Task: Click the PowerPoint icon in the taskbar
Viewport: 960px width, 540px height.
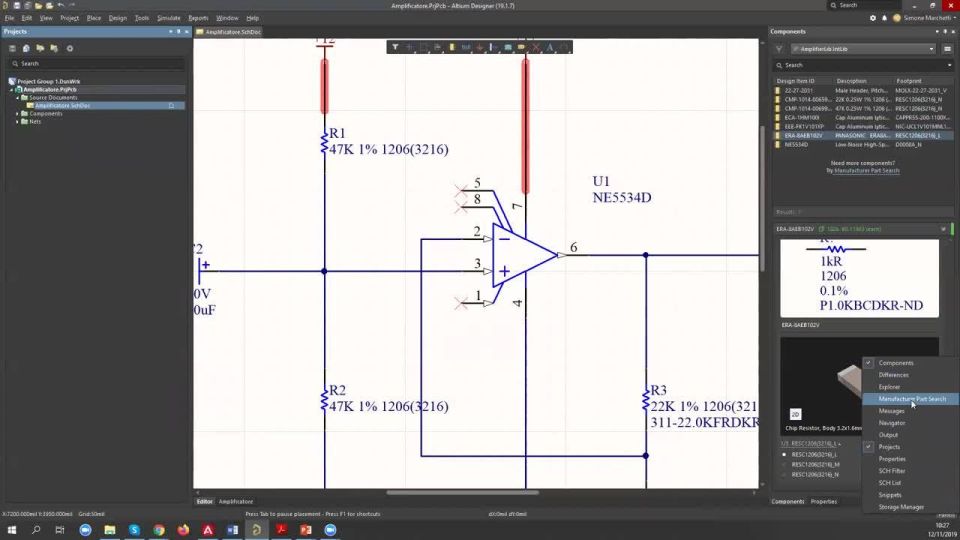Action: point(306,530)
